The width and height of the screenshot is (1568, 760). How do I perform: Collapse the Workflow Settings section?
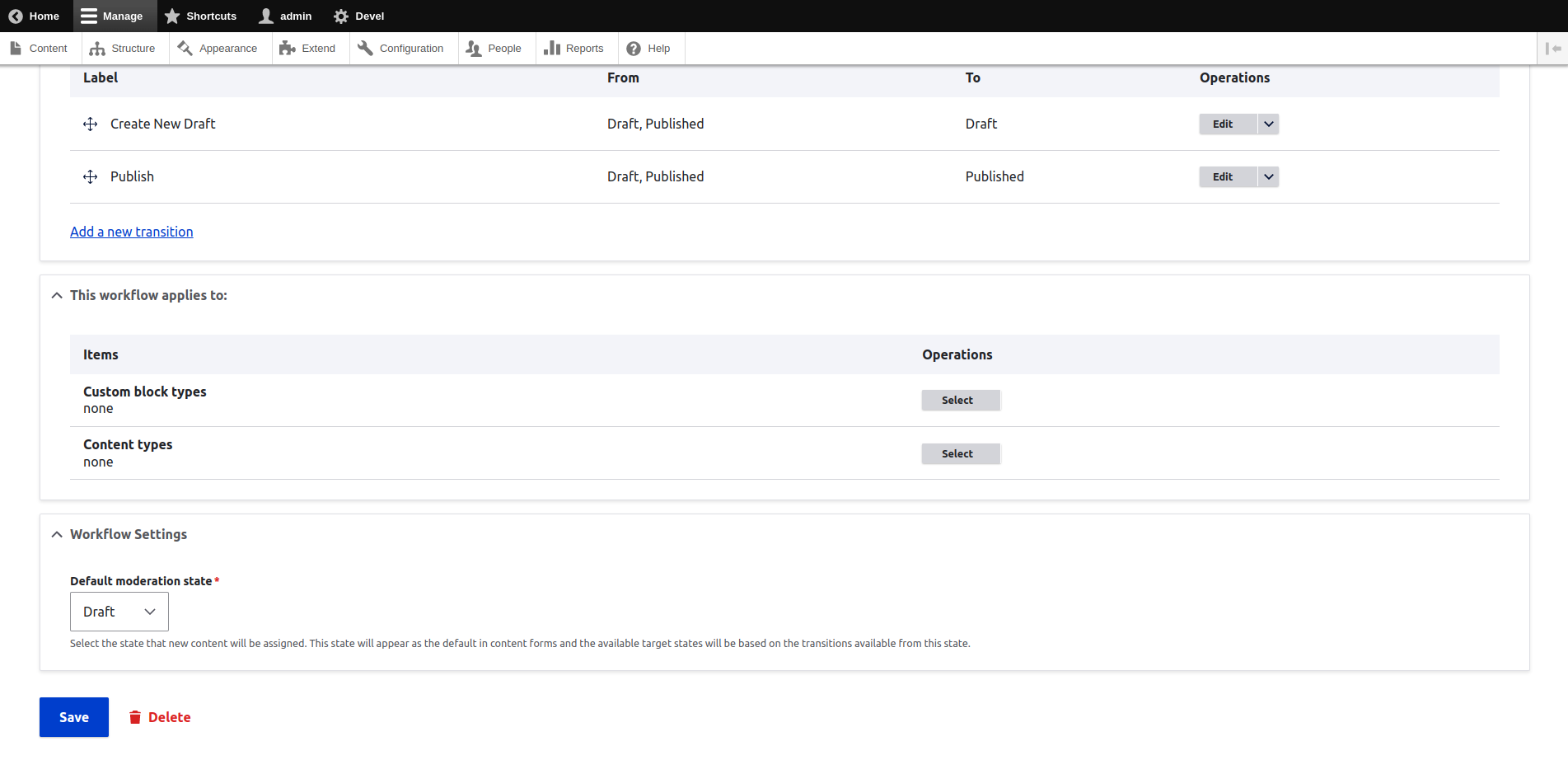click(x=56, y=534)
